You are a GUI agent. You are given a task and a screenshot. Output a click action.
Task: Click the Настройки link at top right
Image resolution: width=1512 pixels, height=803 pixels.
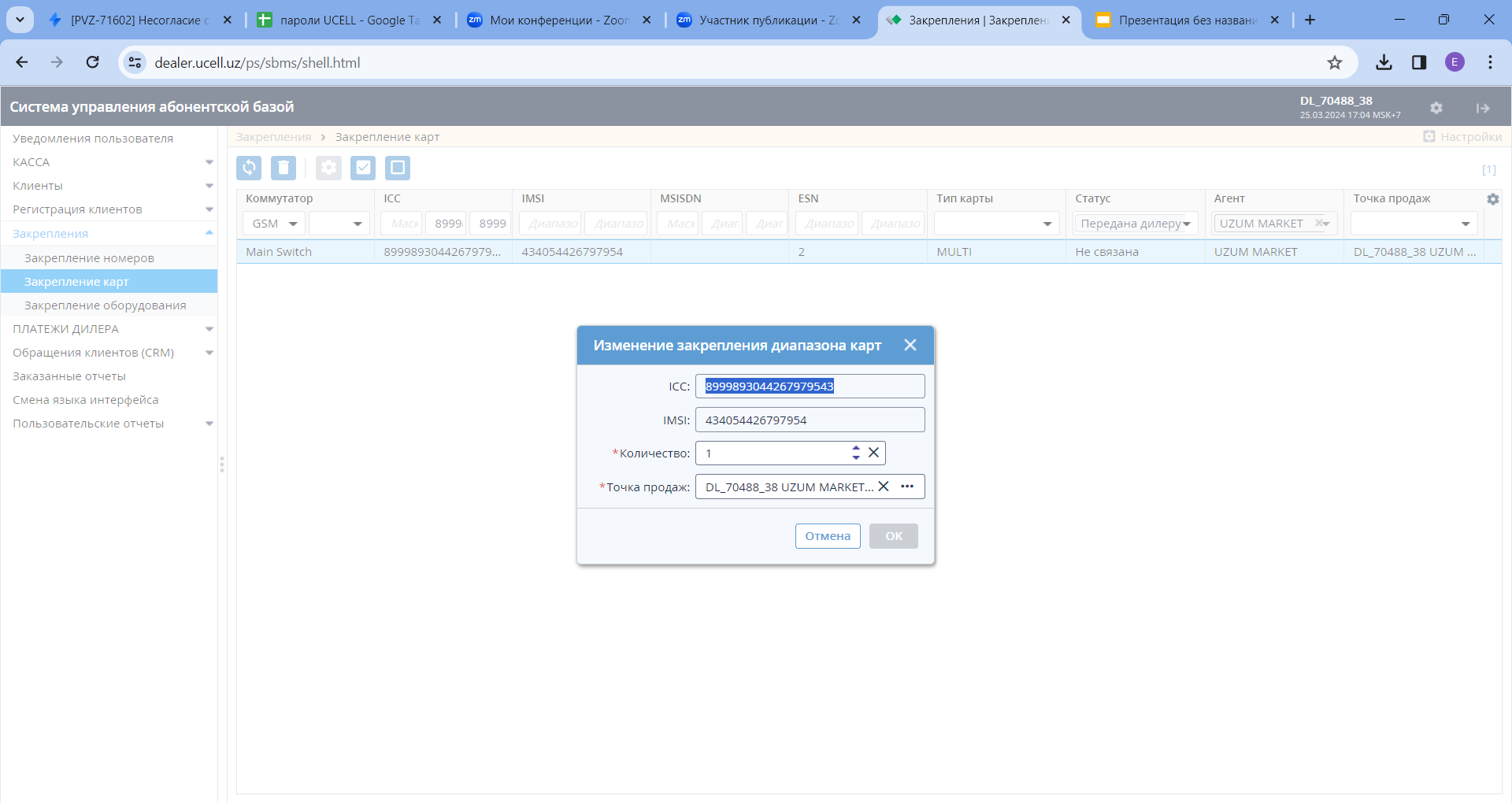point(1462,137)
